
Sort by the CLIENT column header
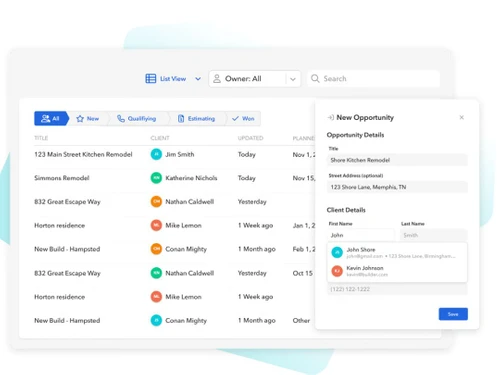(x=160, y=138)
